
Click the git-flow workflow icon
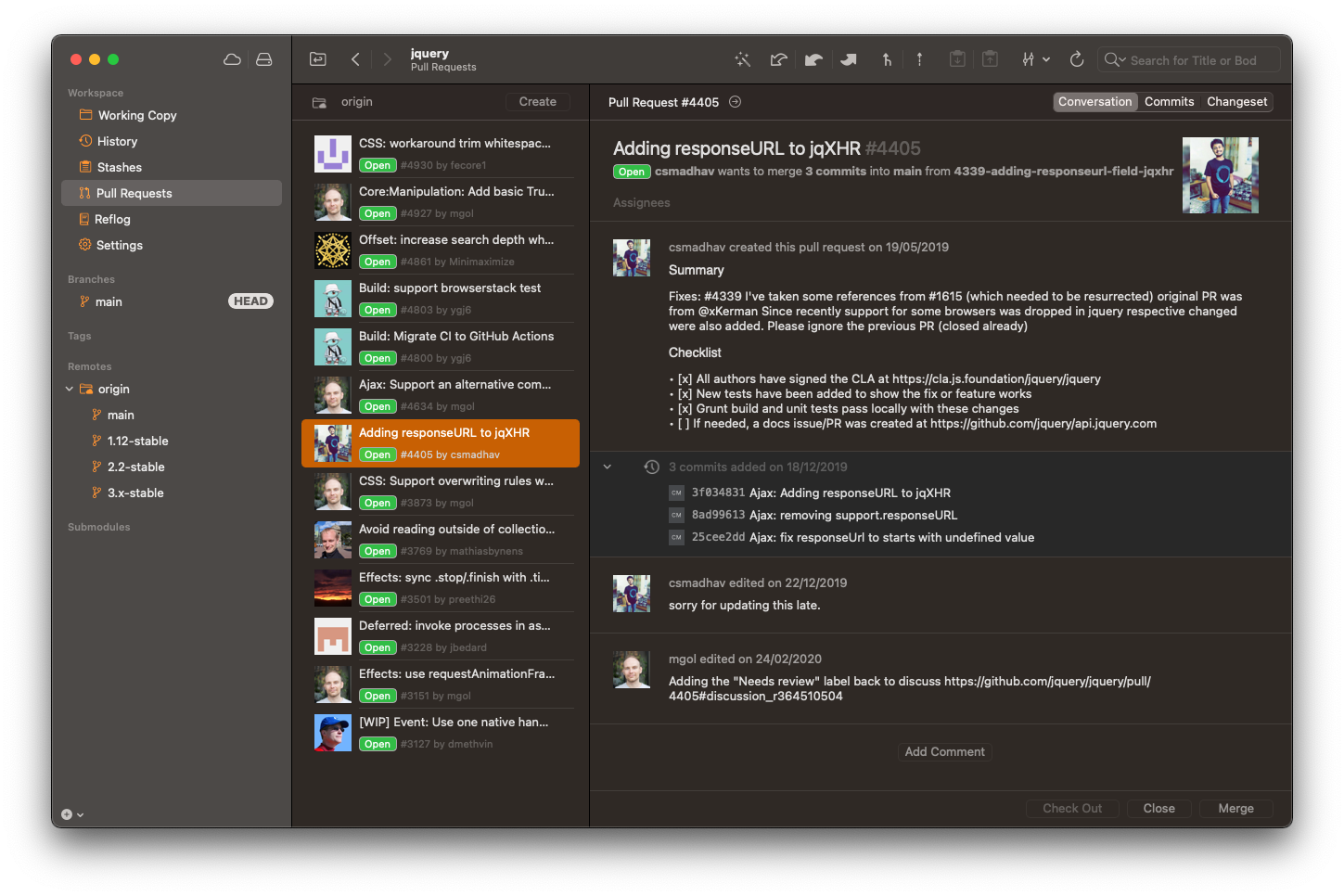tap(1028, 59)
